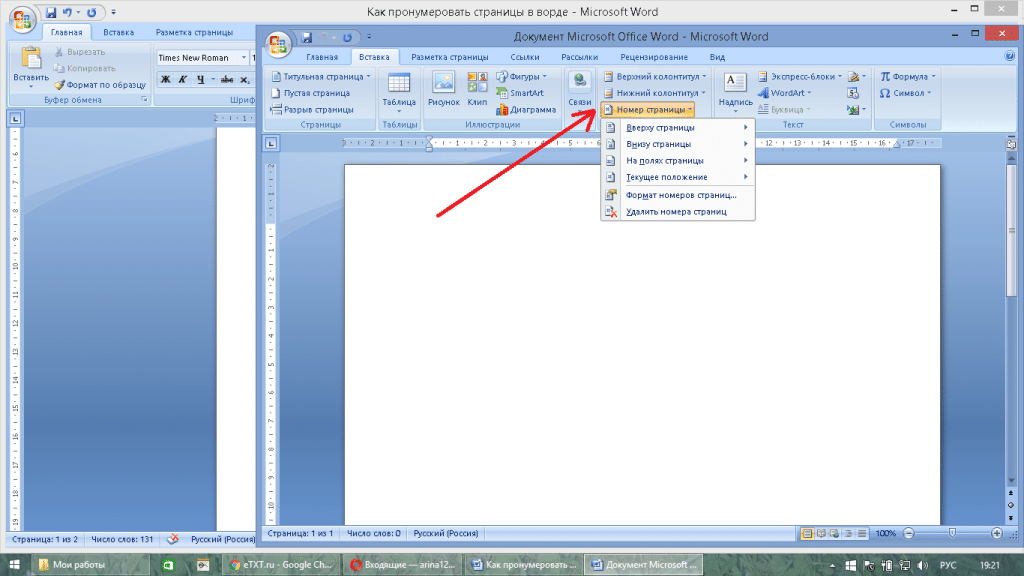Click the zoom slider in the status bar

click(x=951, y=534)
